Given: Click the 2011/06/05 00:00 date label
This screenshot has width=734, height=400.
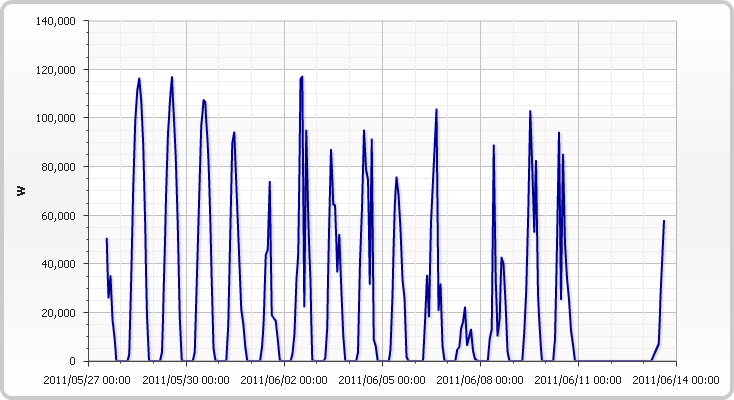Looking at the screenshot, I should (x=382, y=380).
